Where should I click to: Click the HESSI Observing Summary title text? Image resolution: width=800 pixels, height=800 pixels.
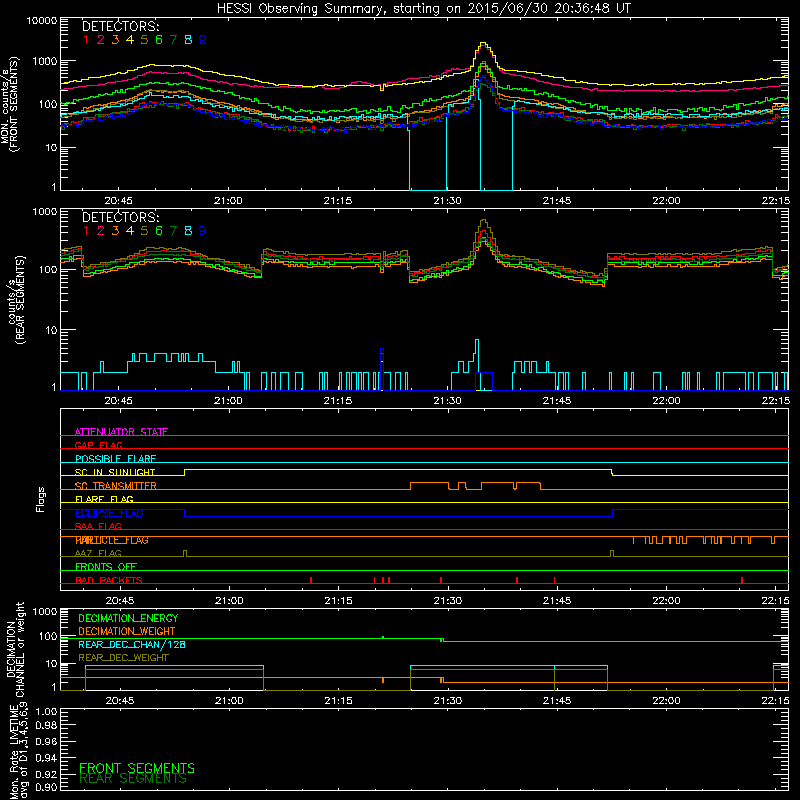[x=423, y=9]
